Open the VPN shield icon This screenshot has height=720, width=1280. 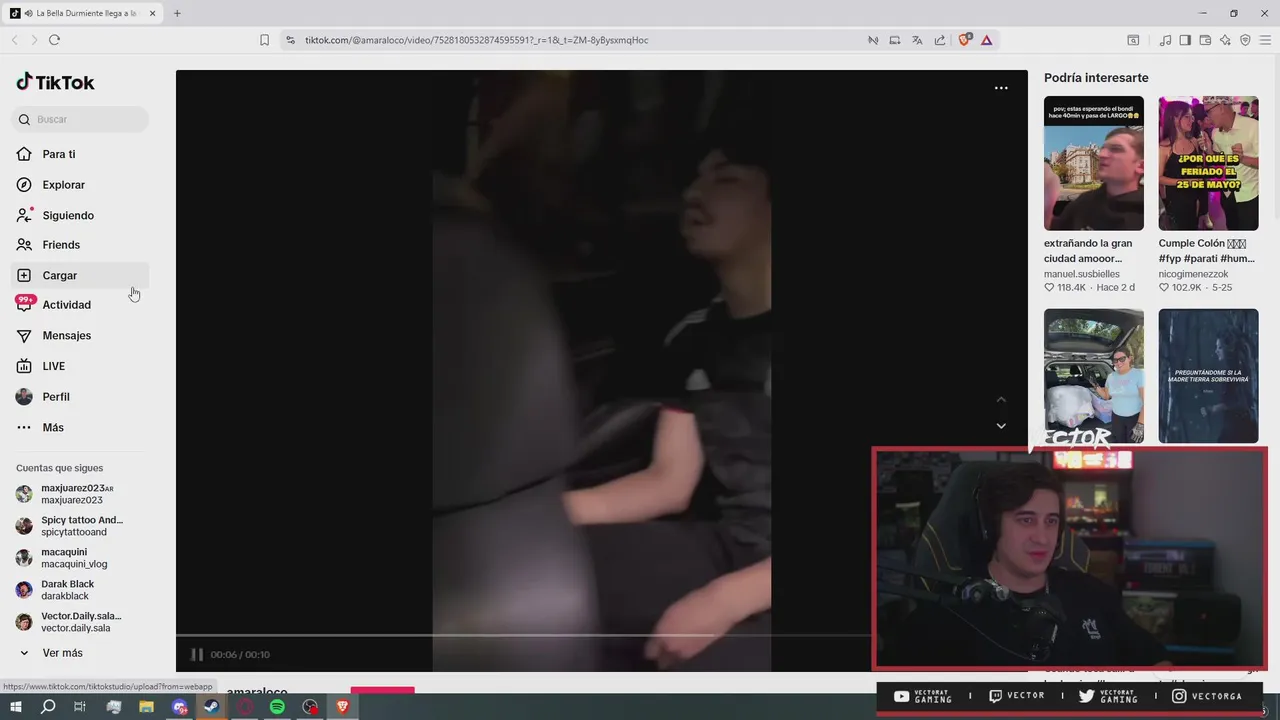point(1245,40)
